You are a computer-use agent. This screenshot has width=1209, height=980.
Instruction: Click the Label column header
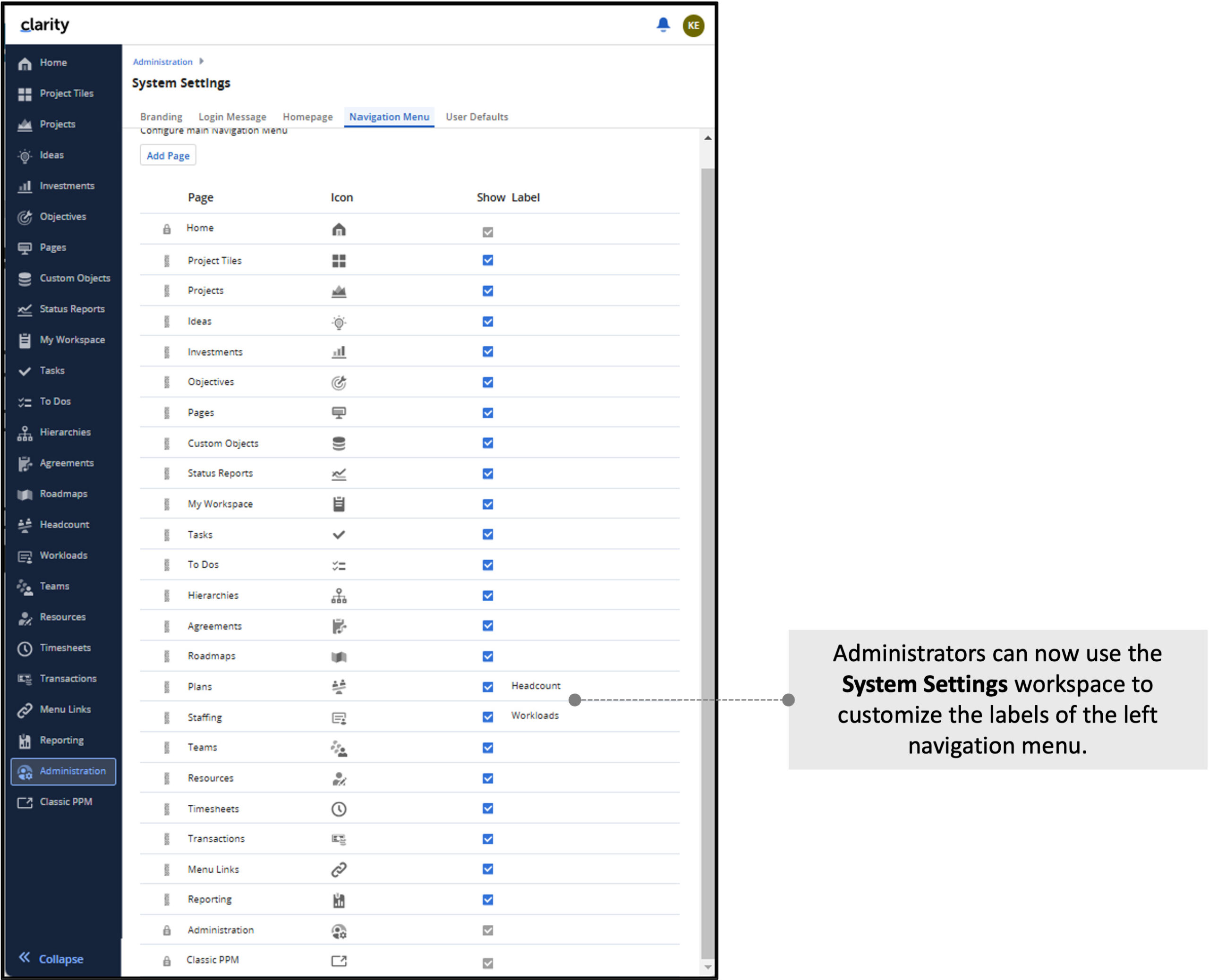click(x=526, y=197)
